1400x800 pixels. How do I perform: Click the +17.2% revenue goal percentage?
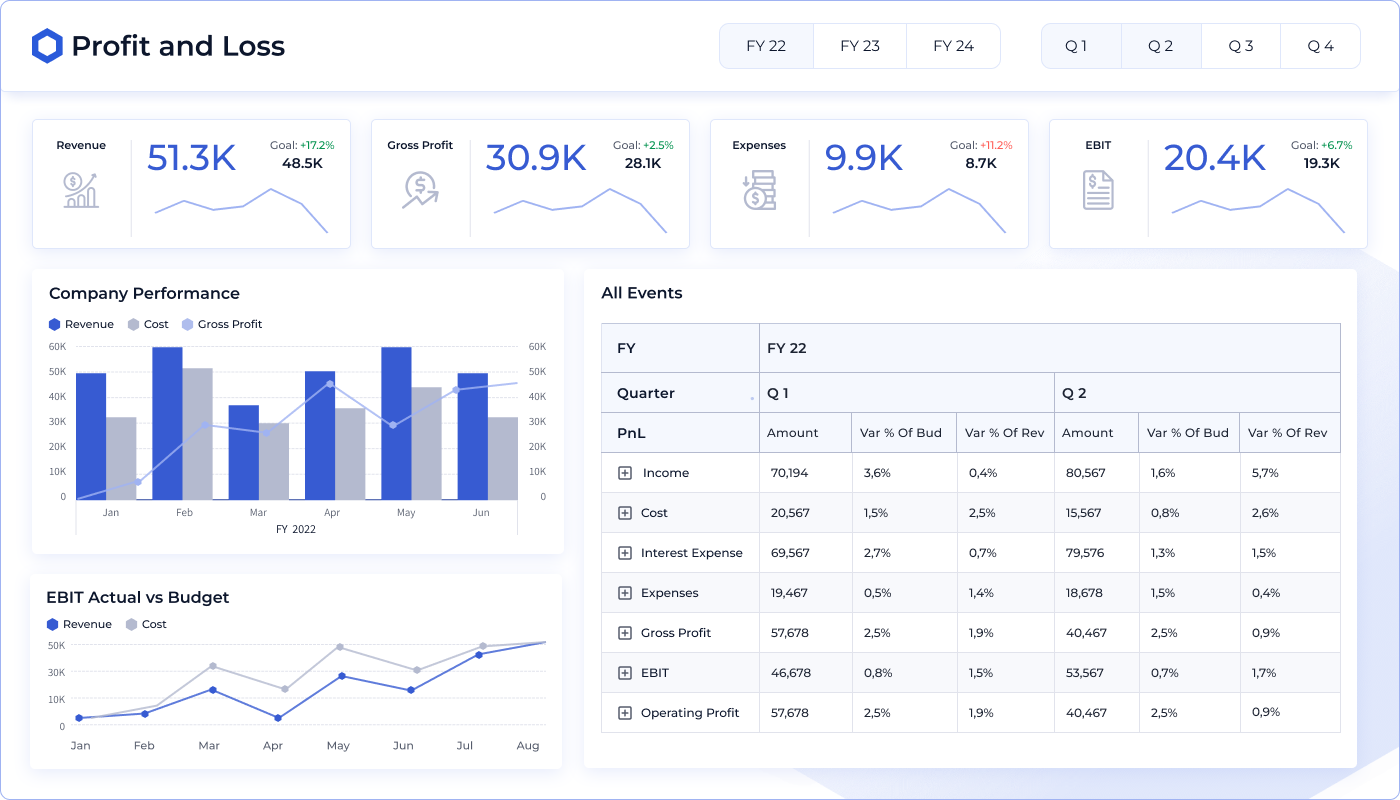click(317, 145)
